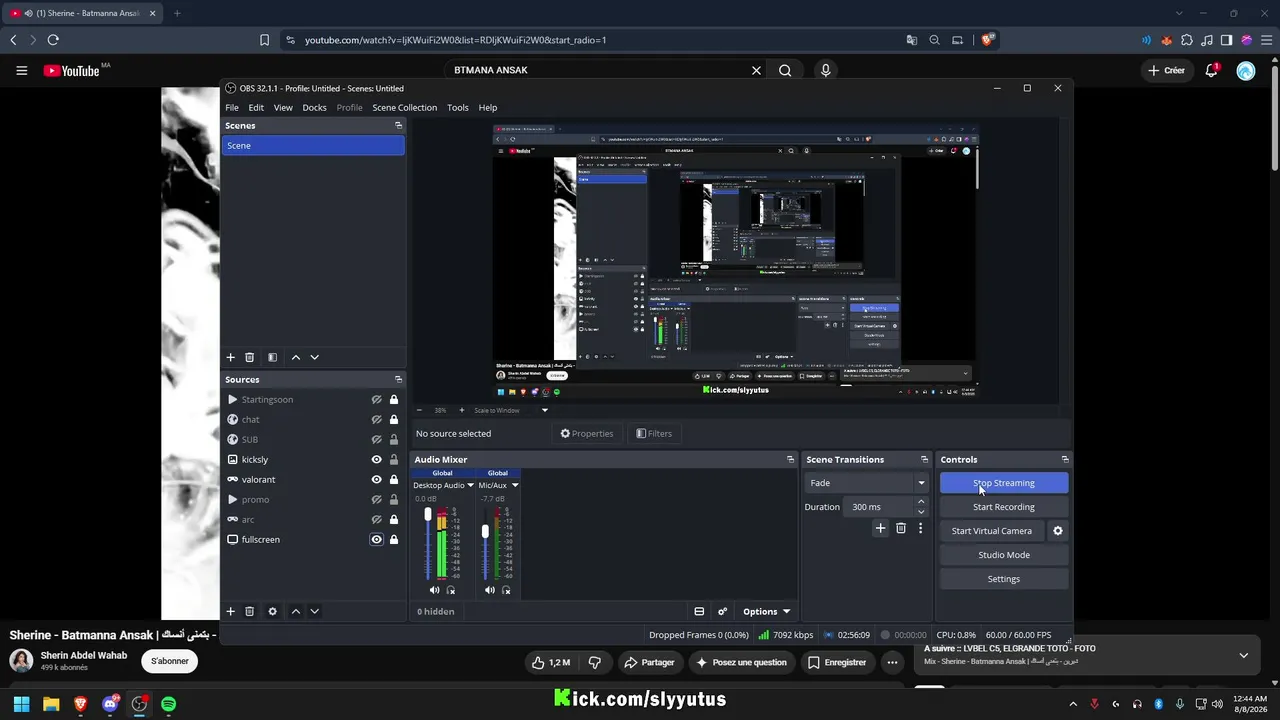
Task: Hide the valorant source
Action: tap(377, 479)
